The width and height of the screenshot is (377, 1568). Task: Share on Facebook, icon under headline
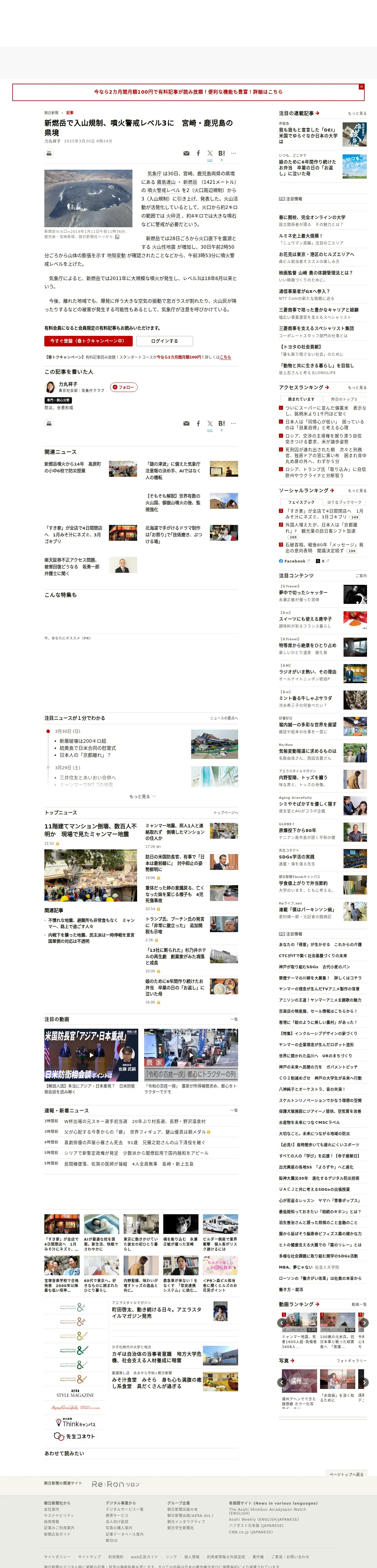(198, 153)
